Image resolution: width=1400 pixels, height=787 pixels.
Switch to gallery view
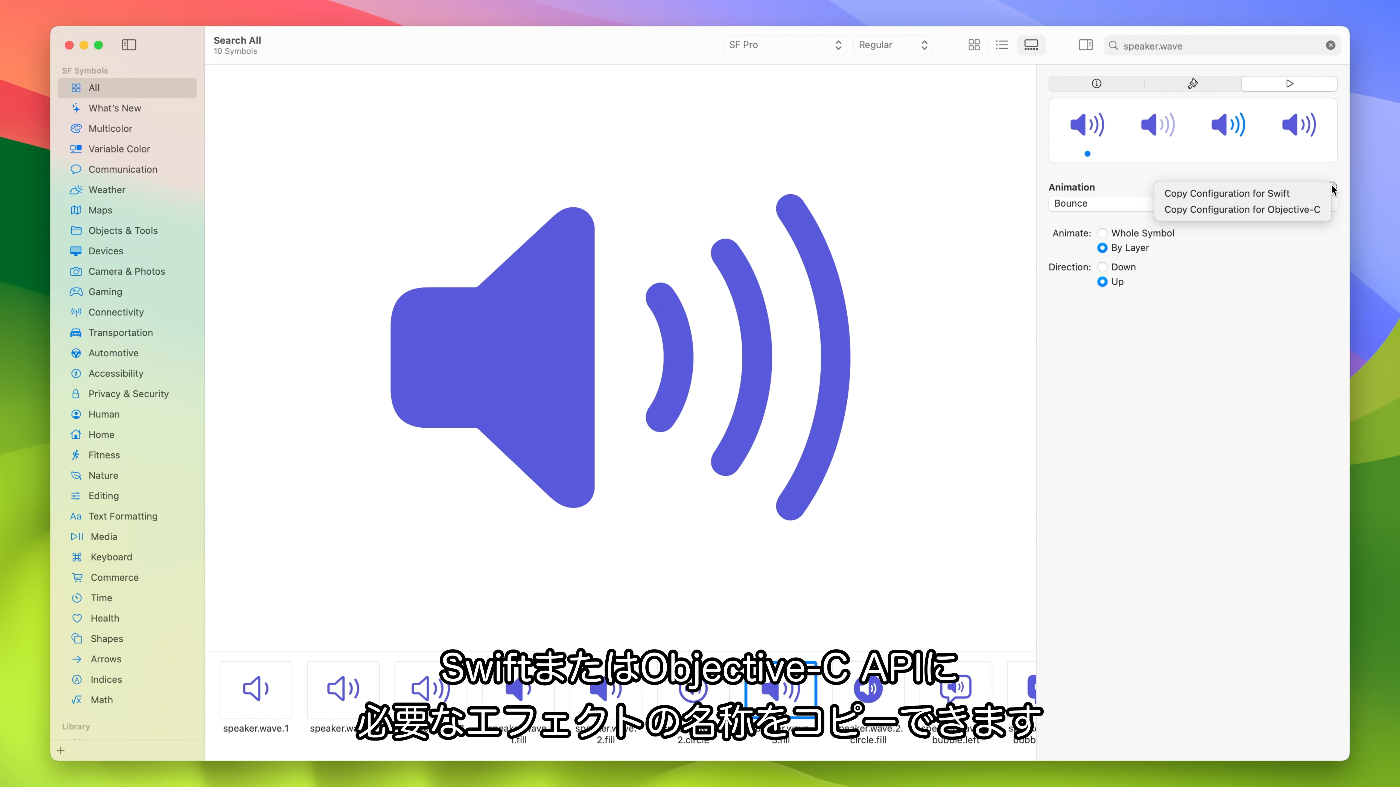click(x=1031, y=45)
